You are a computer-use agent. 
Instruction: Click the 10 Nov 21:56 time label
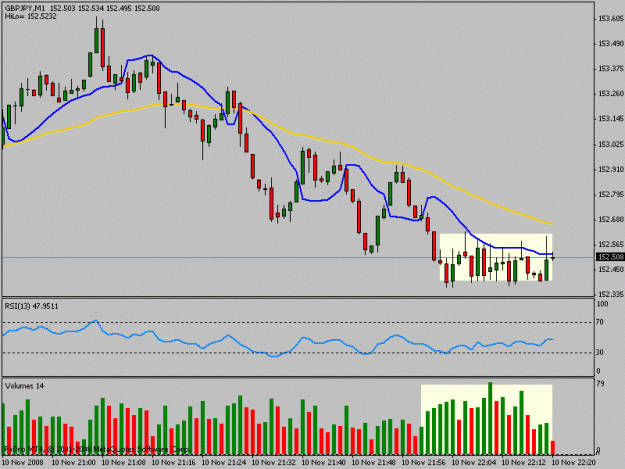coord(423,462)
